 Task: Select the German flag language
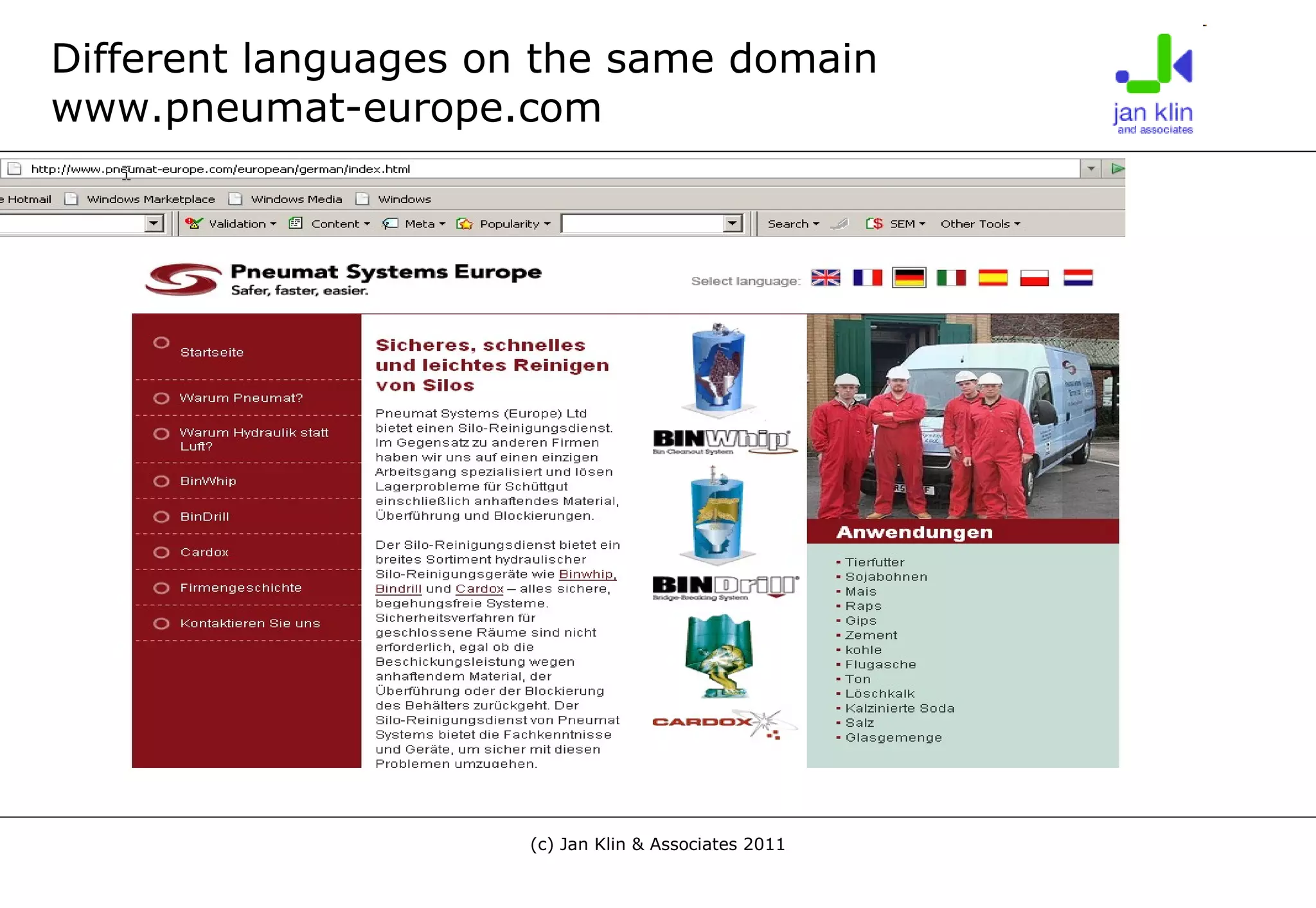tap(909, 278)
